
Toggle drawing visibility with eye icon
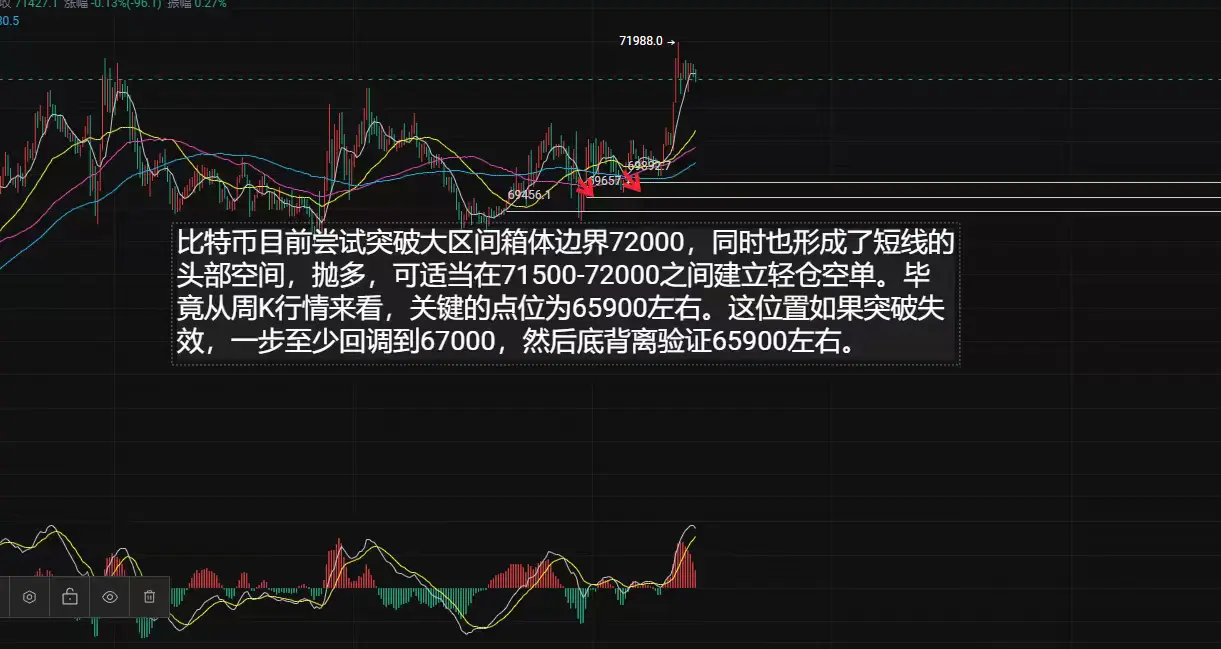pos(110,597)
